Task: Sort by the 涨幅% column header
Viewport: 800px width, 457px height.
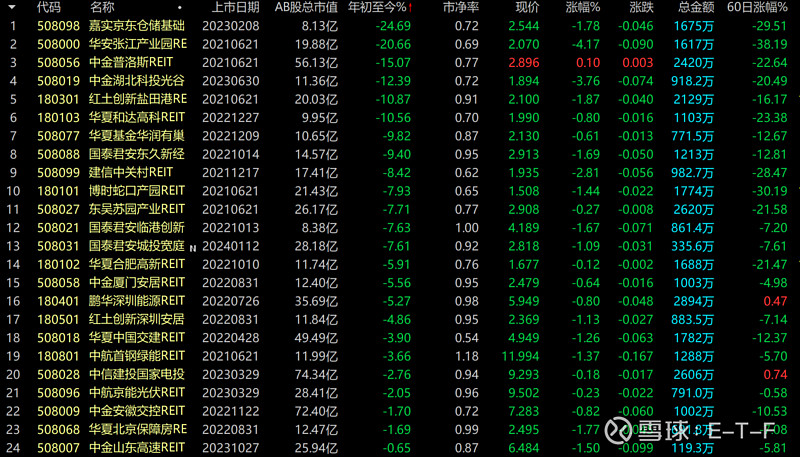Action: (583, 7)
